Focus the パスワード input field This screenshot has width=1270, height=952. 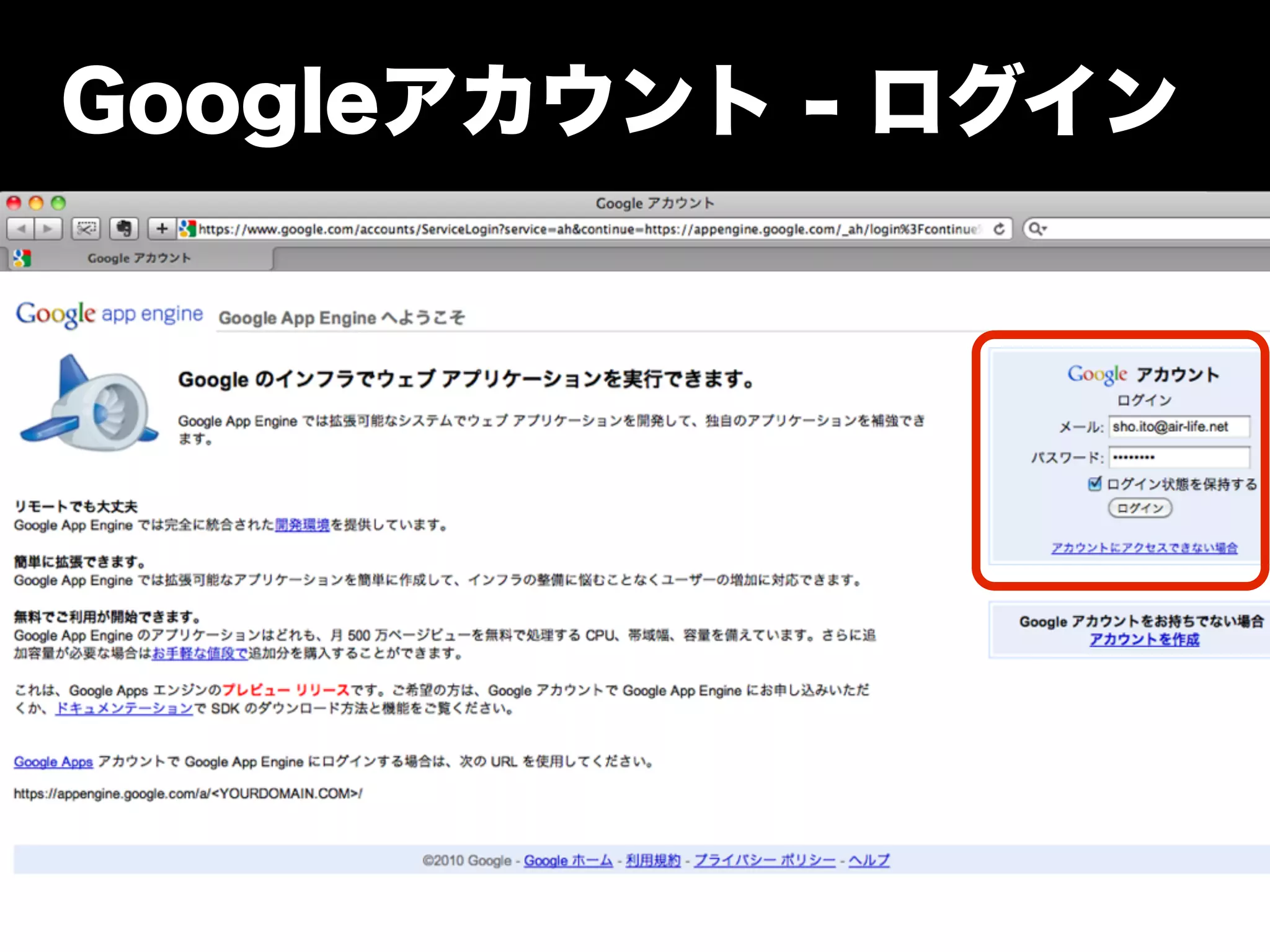pos(1179,457)
